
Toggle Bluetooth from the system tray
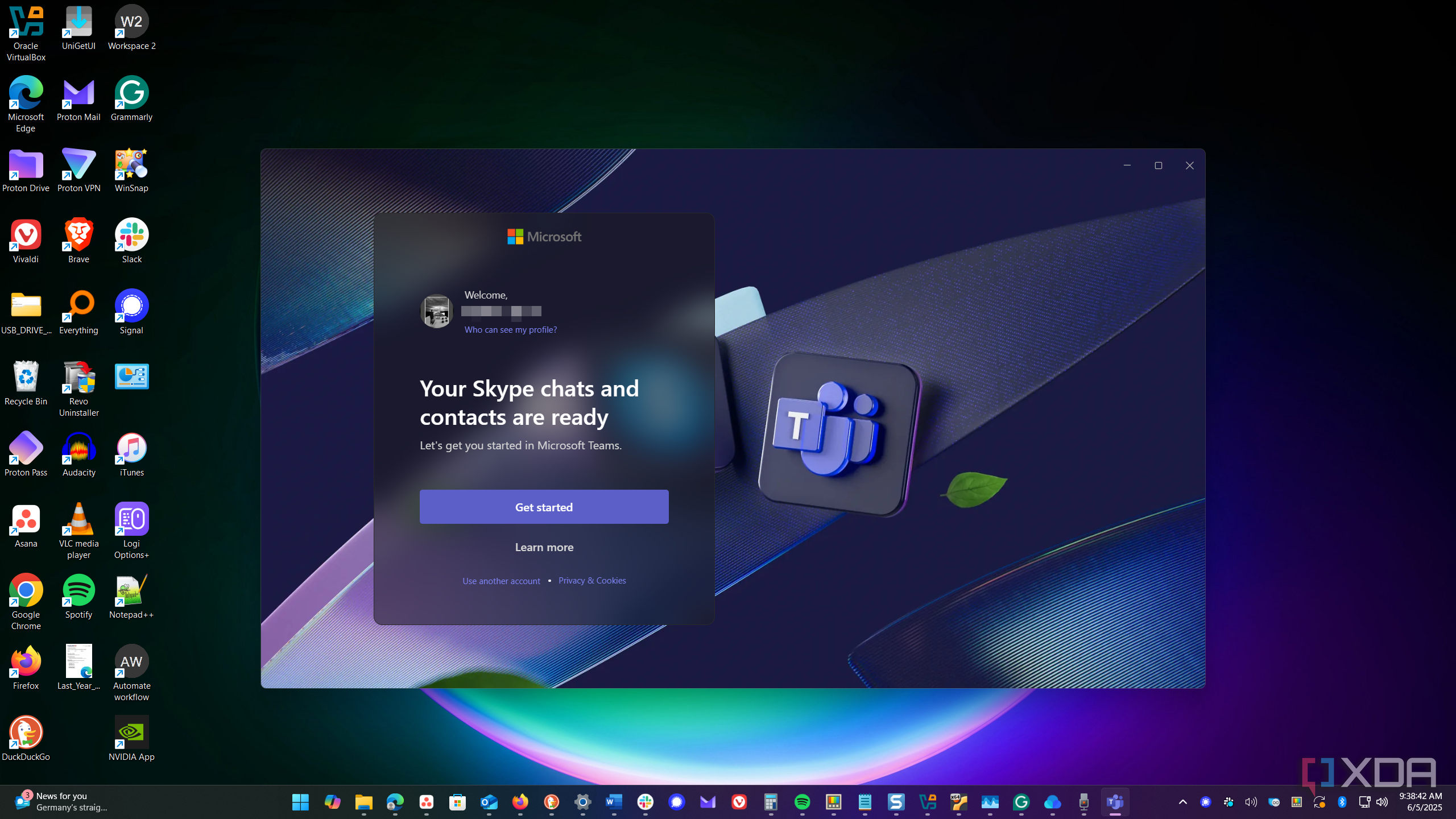(1343, 802)
